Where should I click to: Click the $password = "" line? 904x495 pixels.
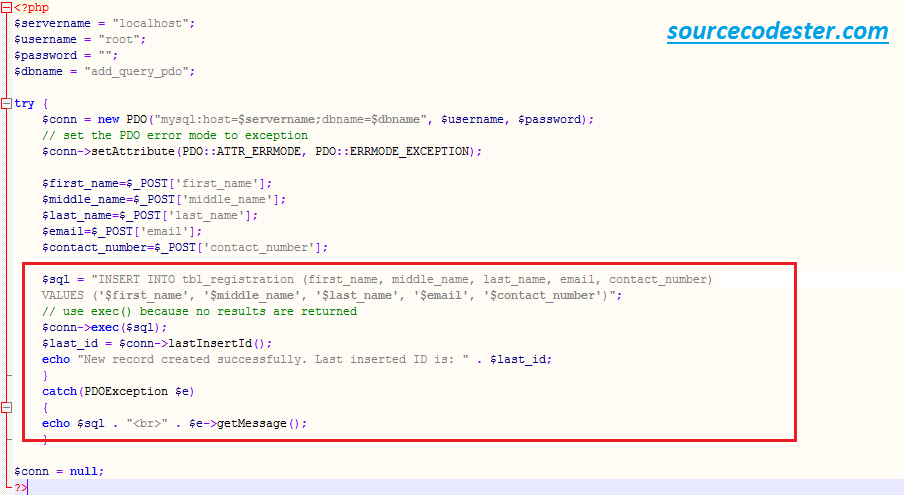coord(66,56)
